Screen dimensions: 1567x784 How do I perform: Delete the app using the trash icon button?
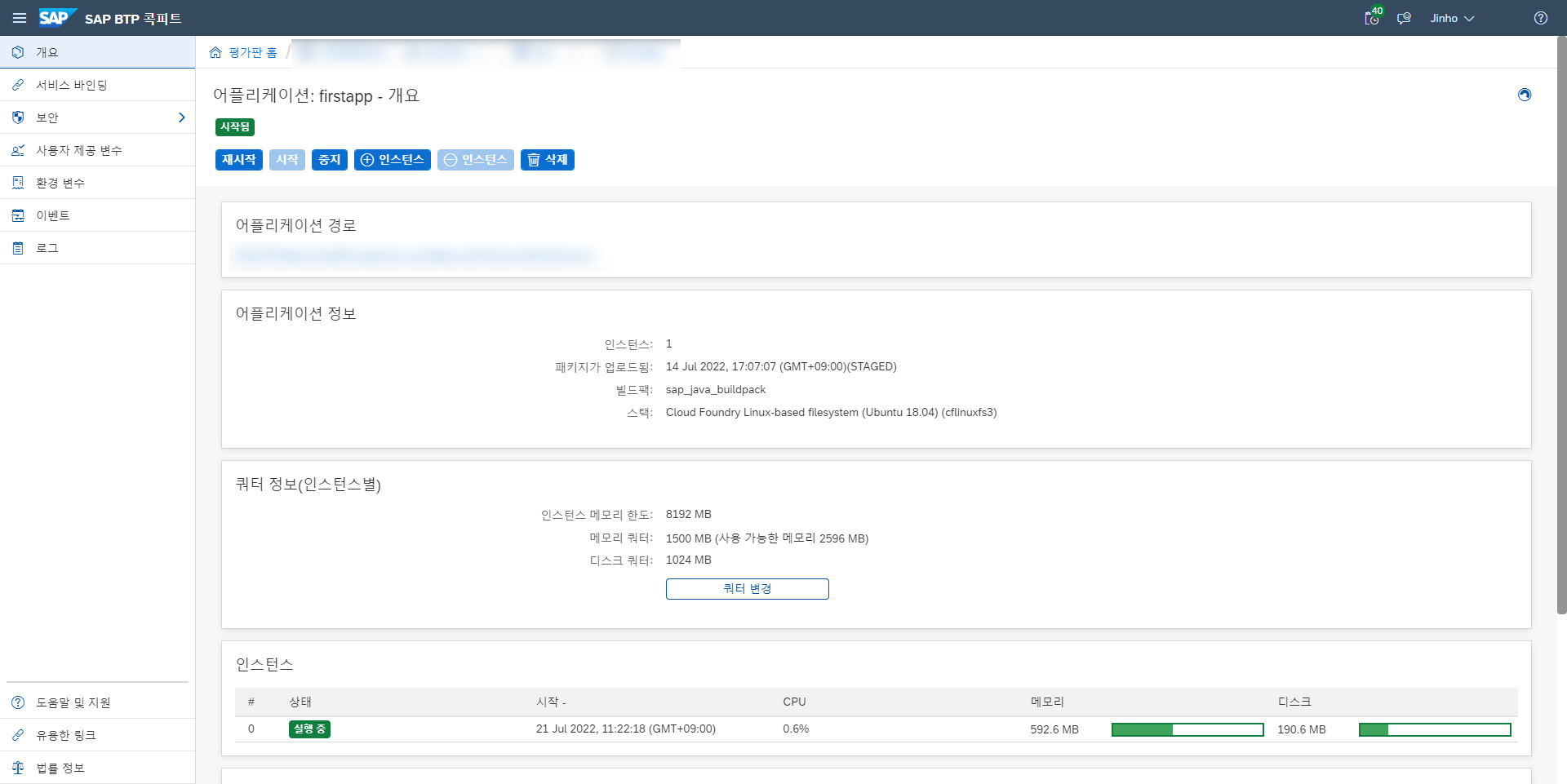[547, 160]
